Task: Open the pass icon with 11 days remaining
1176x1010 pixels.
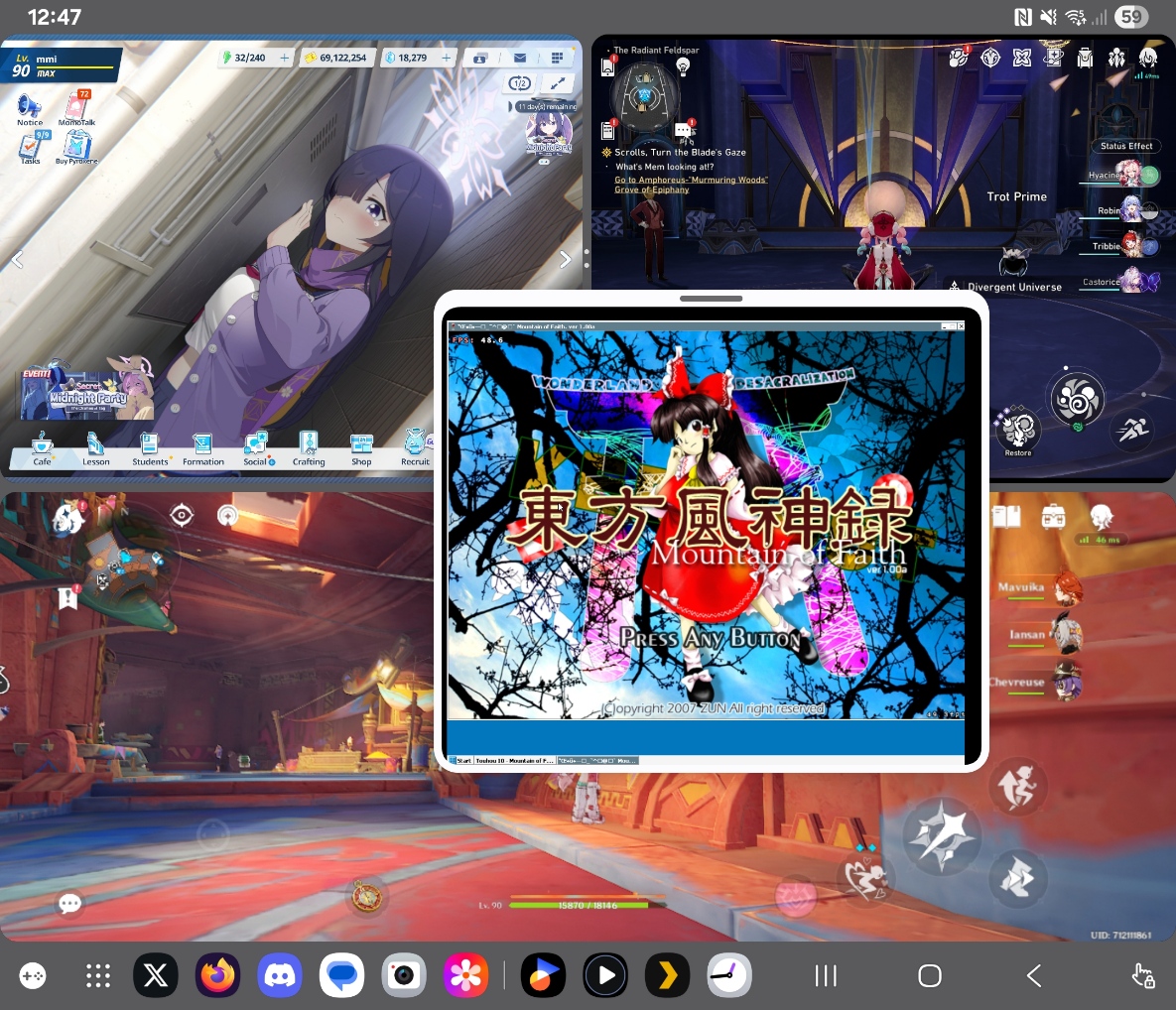Action: (549, 132)
